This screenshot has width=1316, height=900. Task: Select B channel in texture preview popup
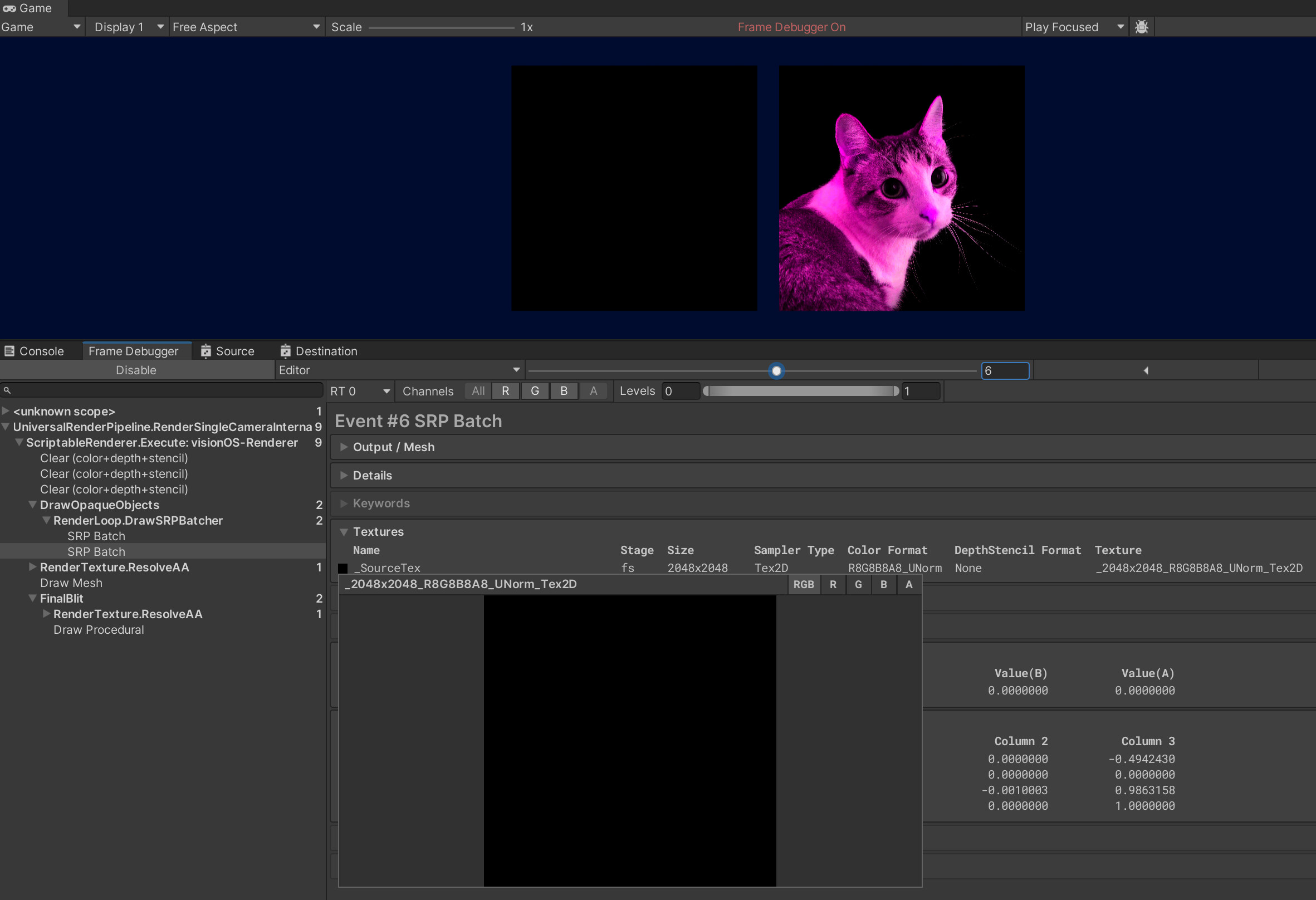[884, 585]
